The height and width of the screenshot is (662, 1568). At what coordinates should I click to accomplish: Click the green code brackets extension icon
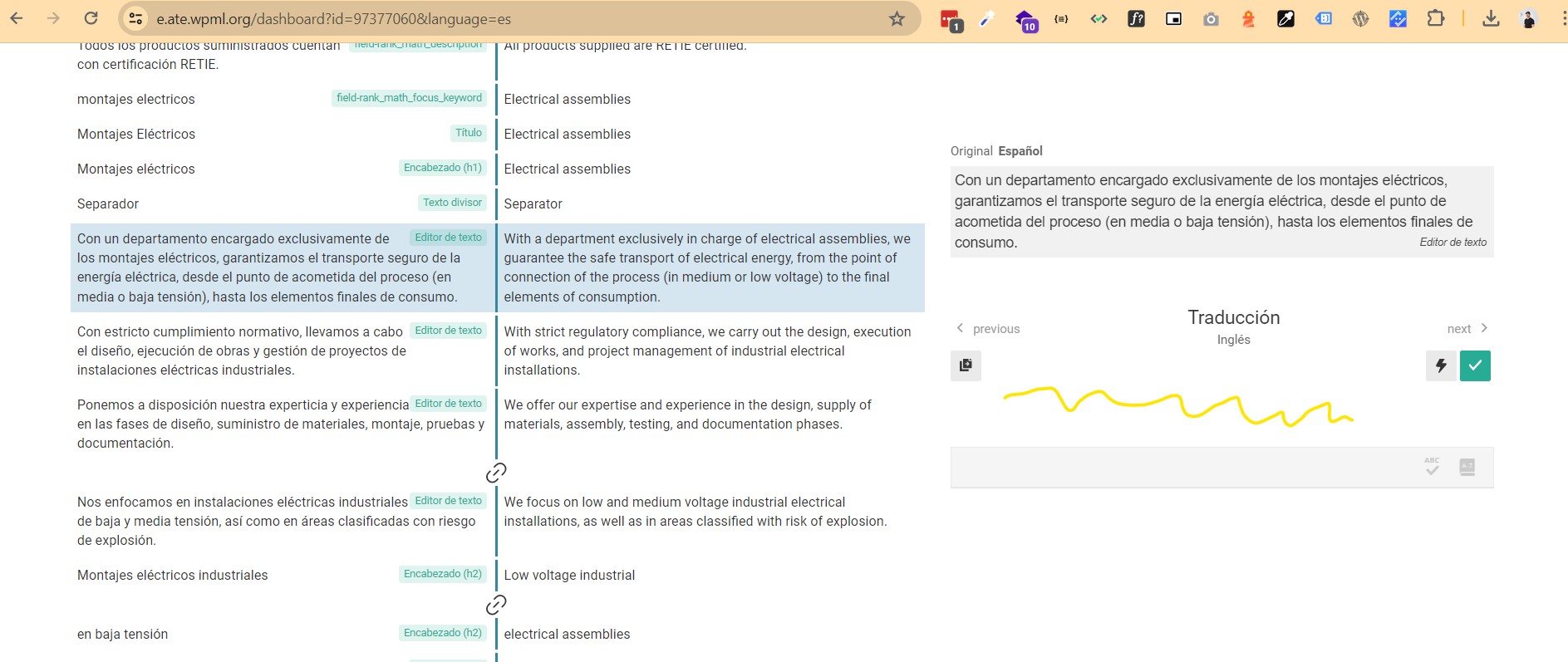click(x=1099, y=18)
